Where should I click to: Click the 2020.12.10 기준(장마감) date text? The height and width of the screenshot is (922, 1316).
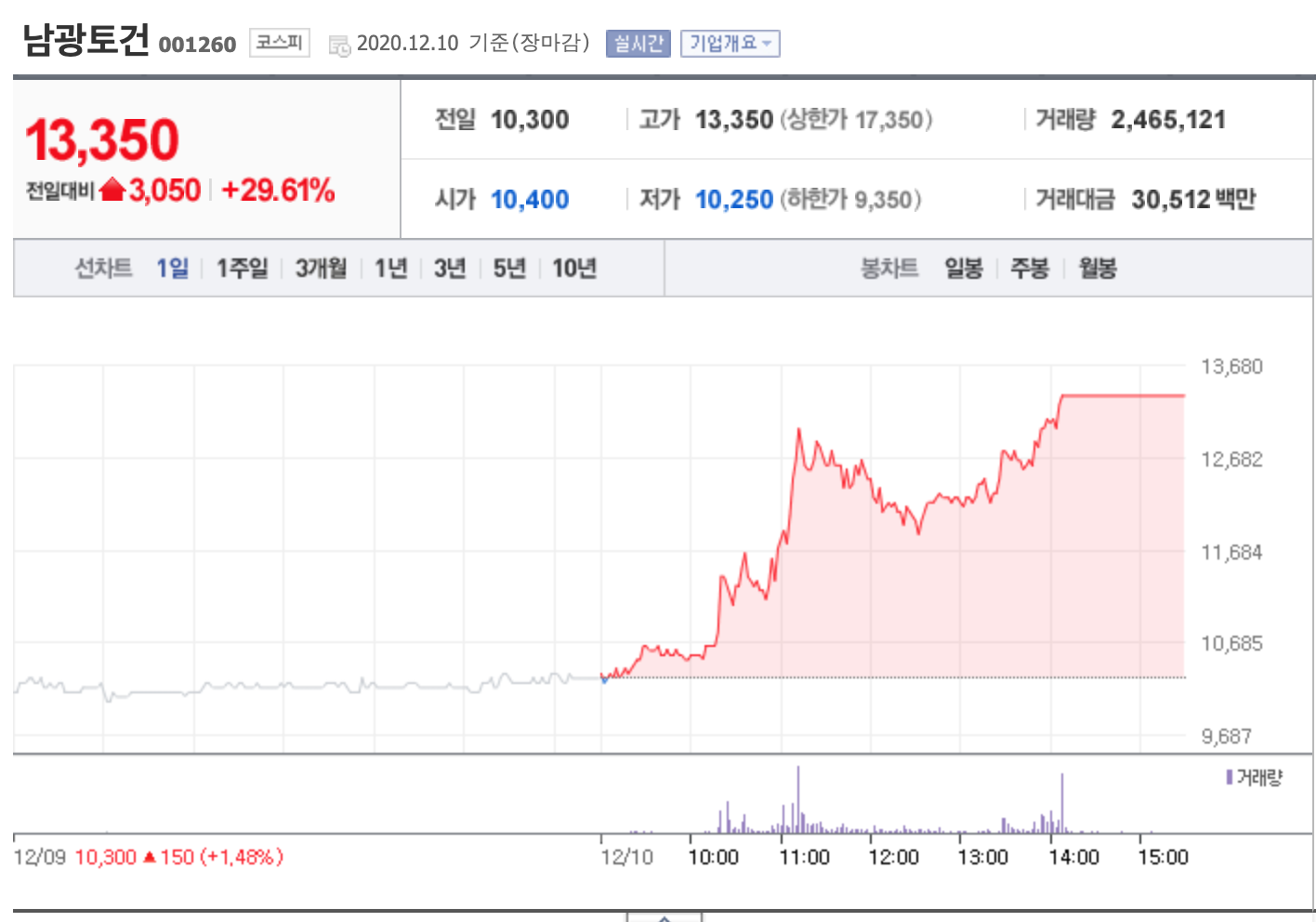[473, 43]
